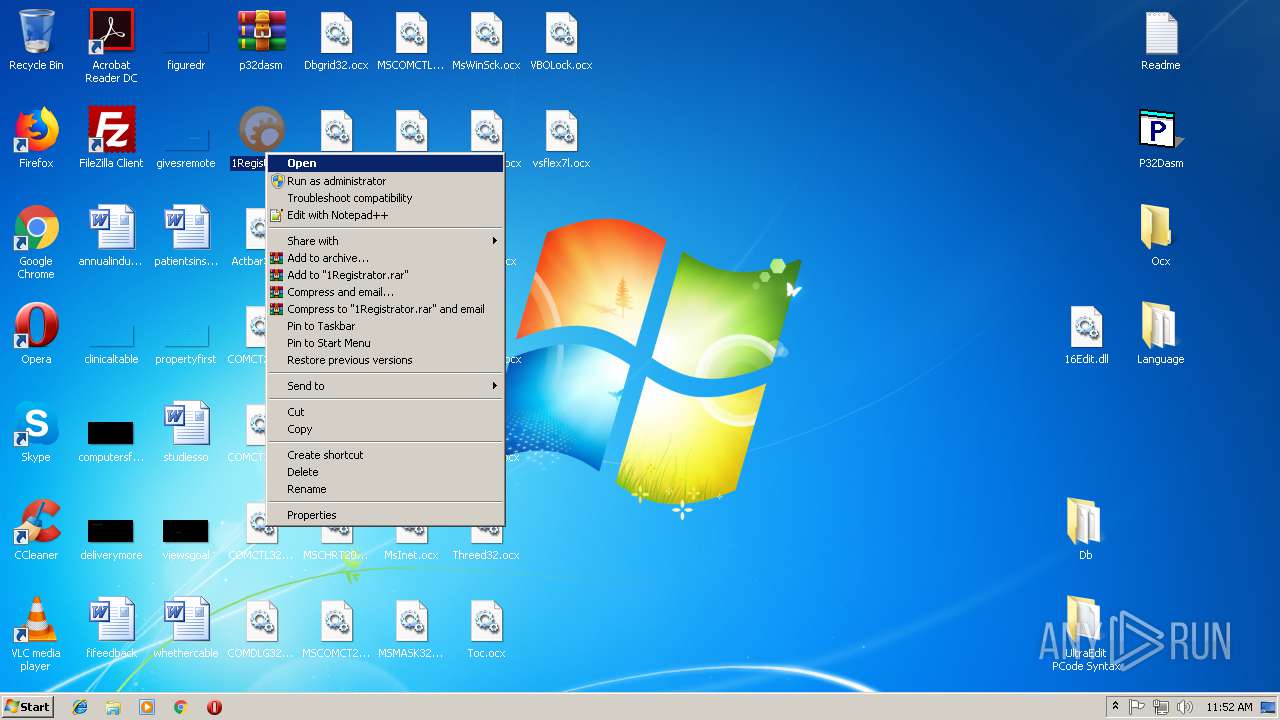Choose Add to archive... option
Image resolution: width=1280 pixels, height=720 pixels.
(x=386, y=258)
